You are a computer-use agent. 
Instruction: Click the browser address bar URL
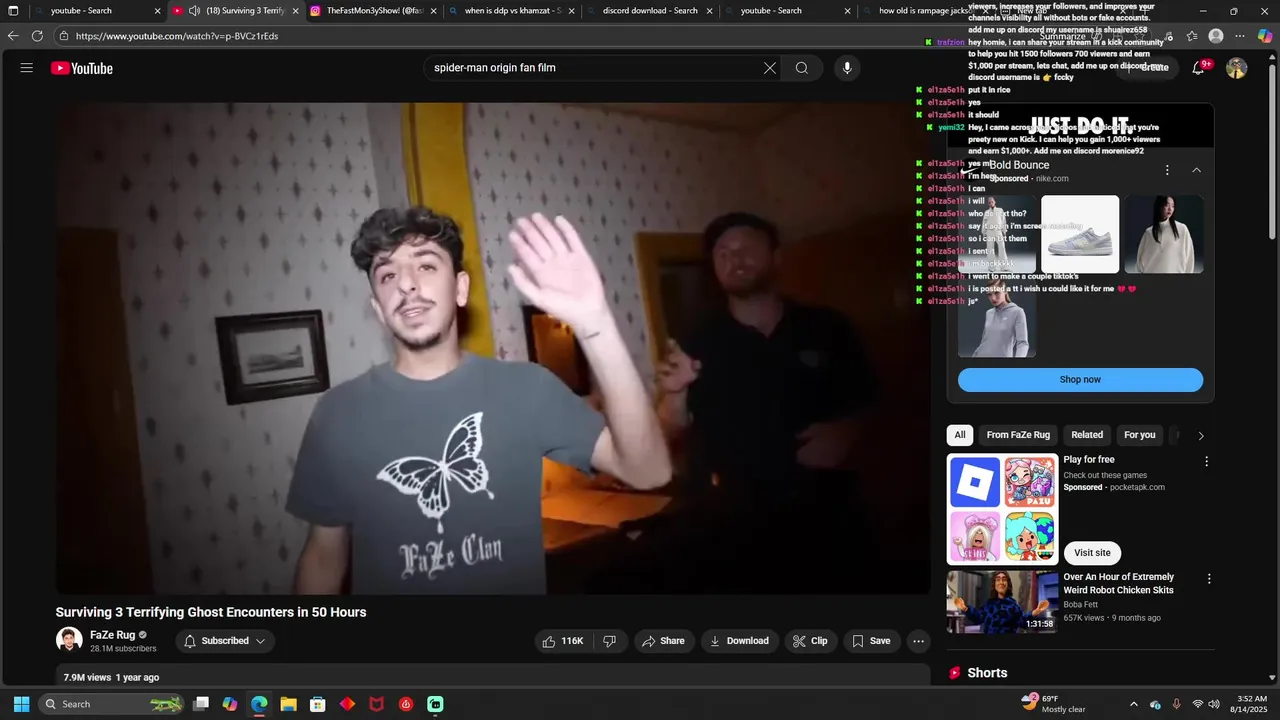pos(177,36)
